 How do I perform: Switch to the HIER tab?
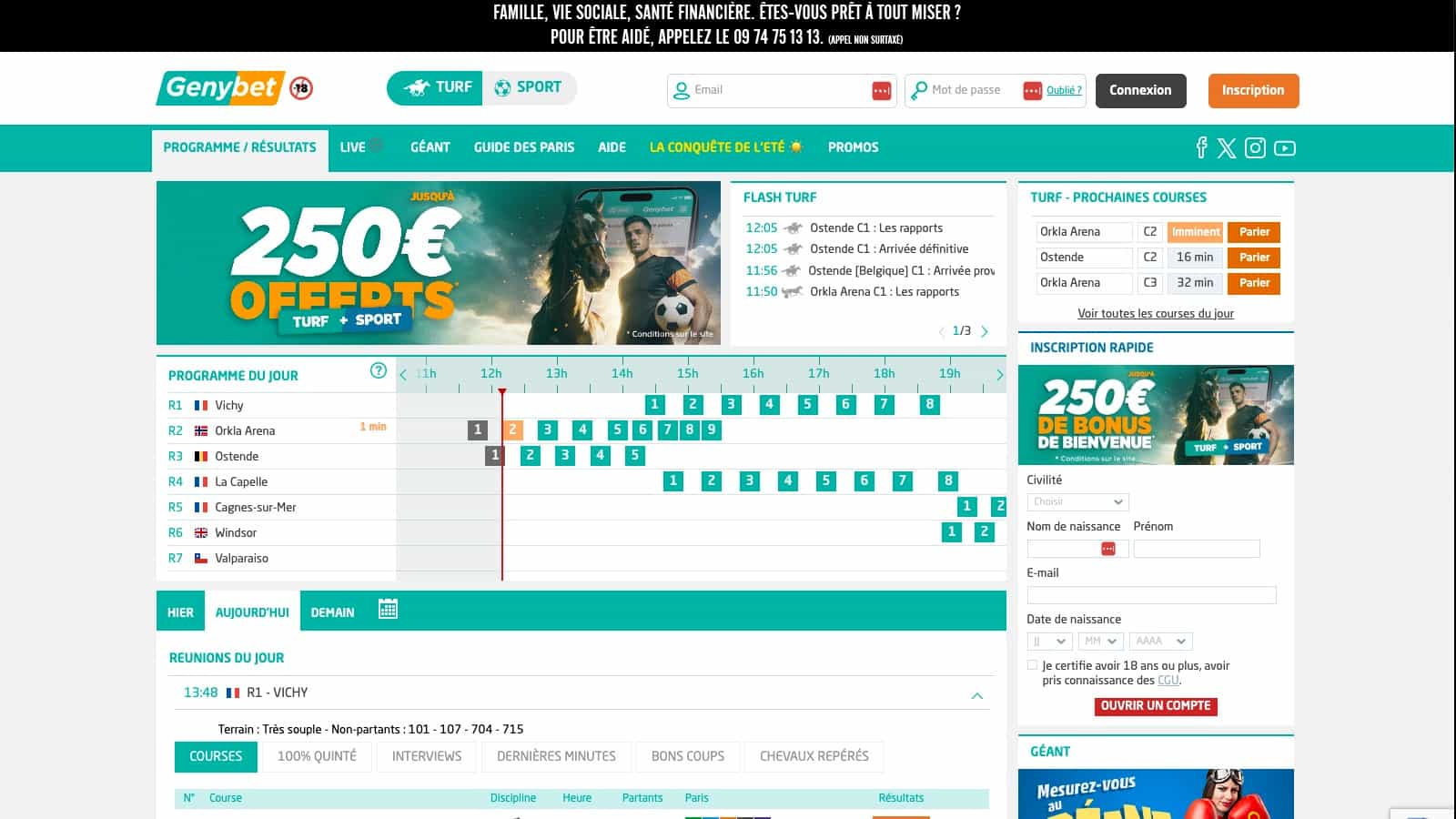(x=180, y=612)
